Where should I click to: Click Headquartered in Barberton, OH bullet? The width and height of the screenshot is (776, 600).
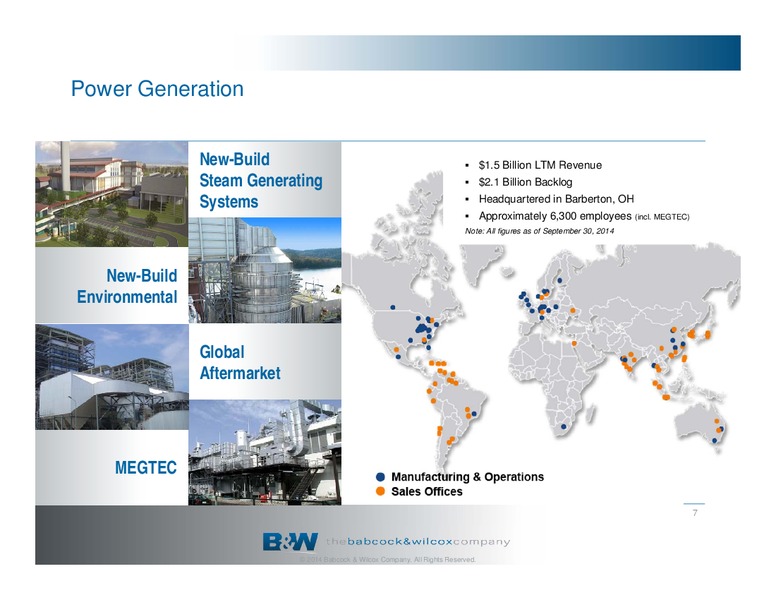point(556,199)
